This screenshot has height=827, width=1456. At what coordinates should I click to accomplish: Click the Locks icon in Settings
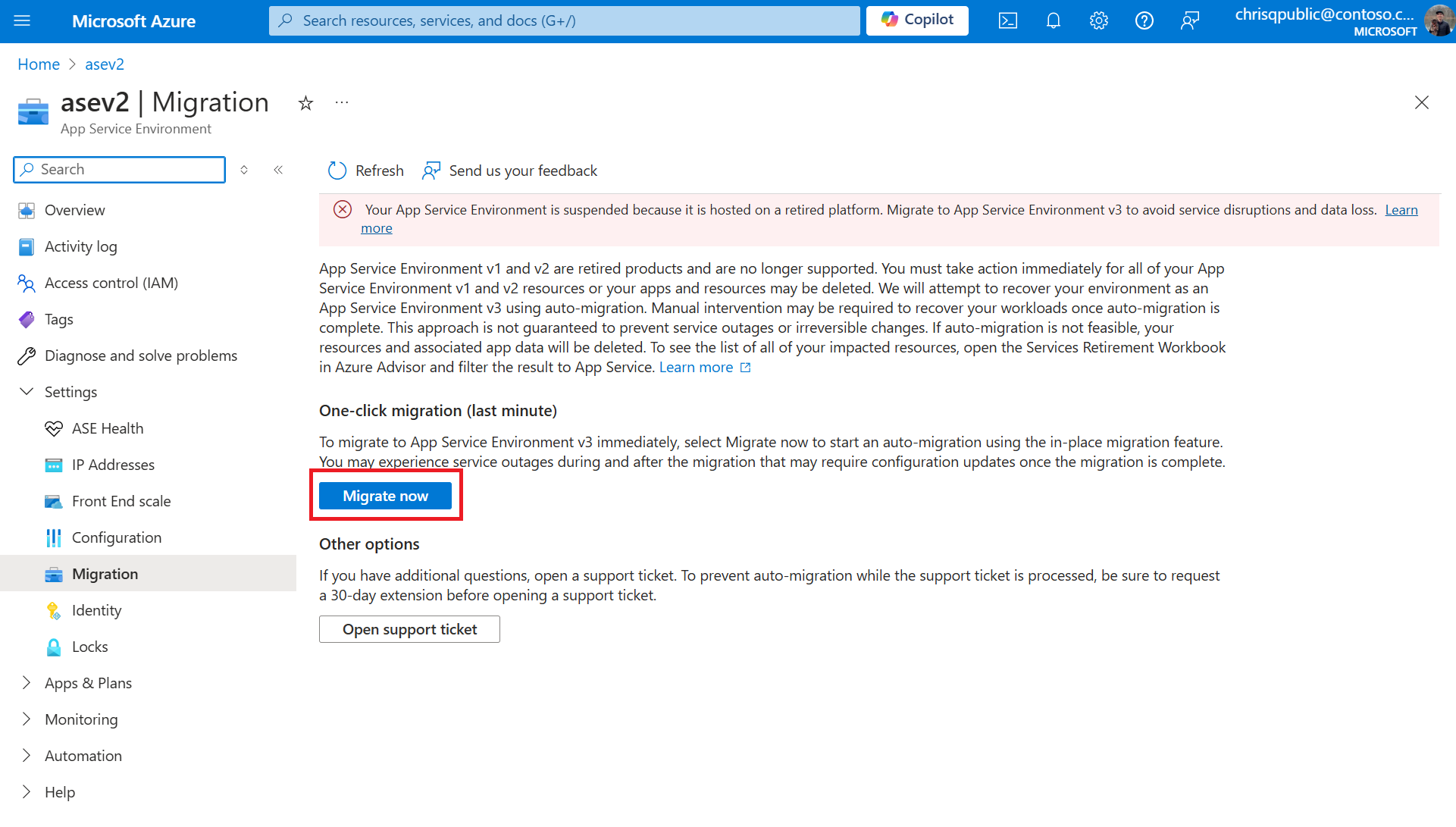54,646
